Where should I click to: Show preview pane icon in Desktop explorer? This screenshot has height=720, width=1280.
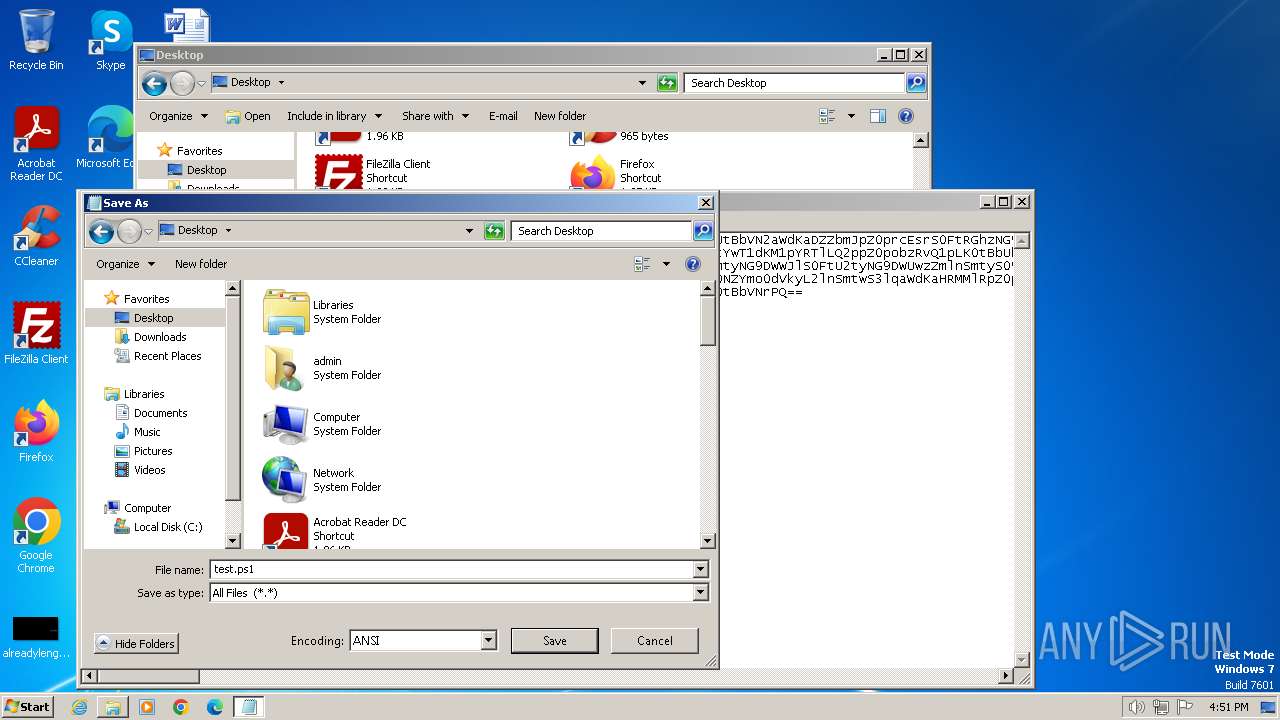877,116
